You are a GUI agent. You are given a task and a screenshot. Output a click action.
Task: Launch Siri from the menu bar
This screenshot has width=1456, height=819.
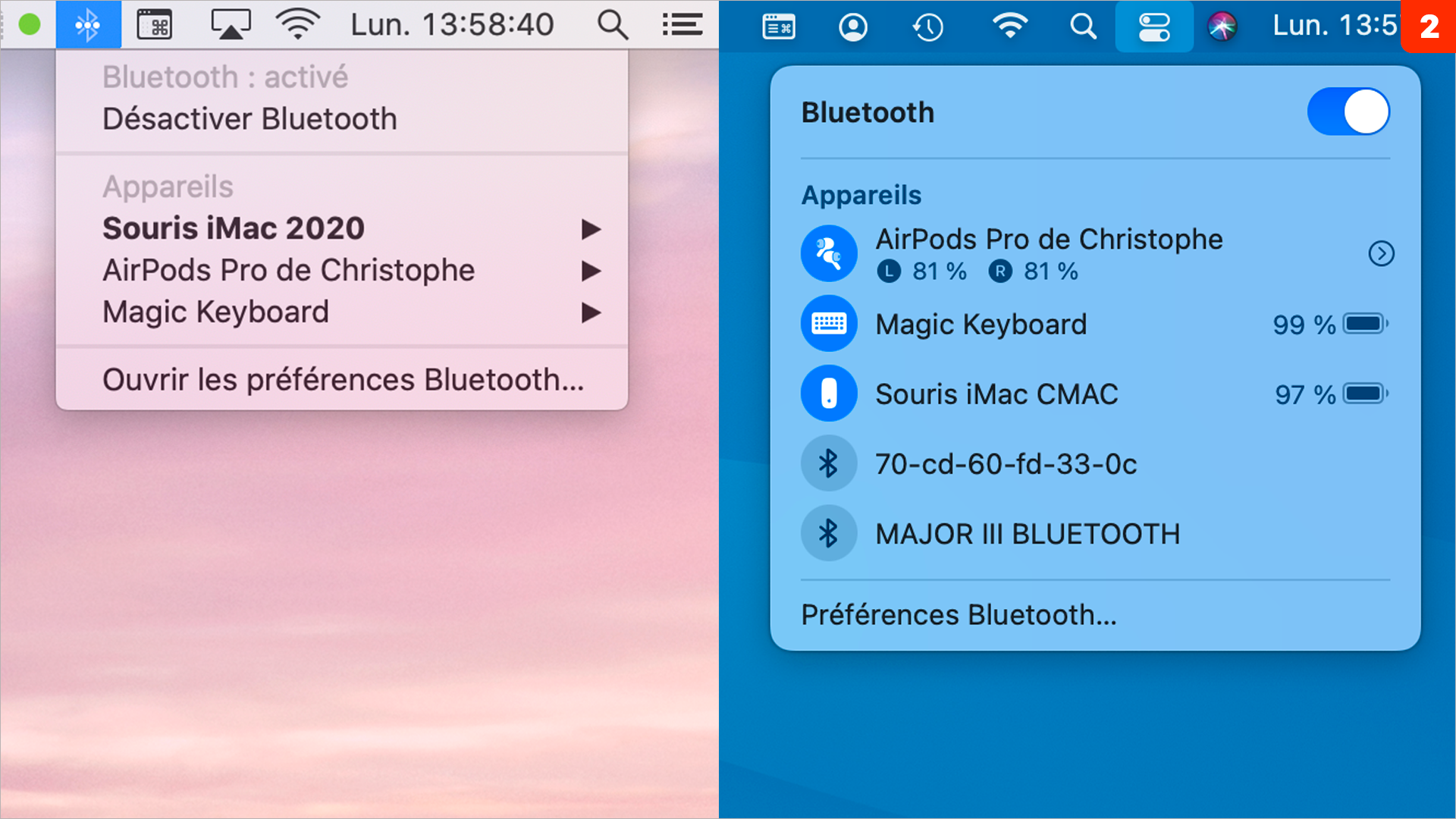(1222, 27)
